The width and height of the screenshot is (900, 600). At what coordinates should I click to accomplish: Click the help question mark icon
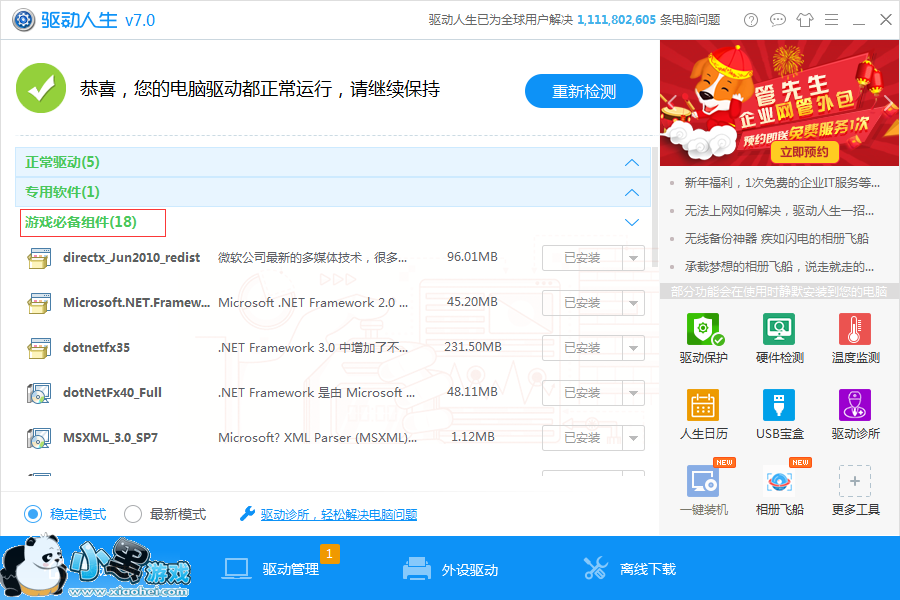click(751, 20)
